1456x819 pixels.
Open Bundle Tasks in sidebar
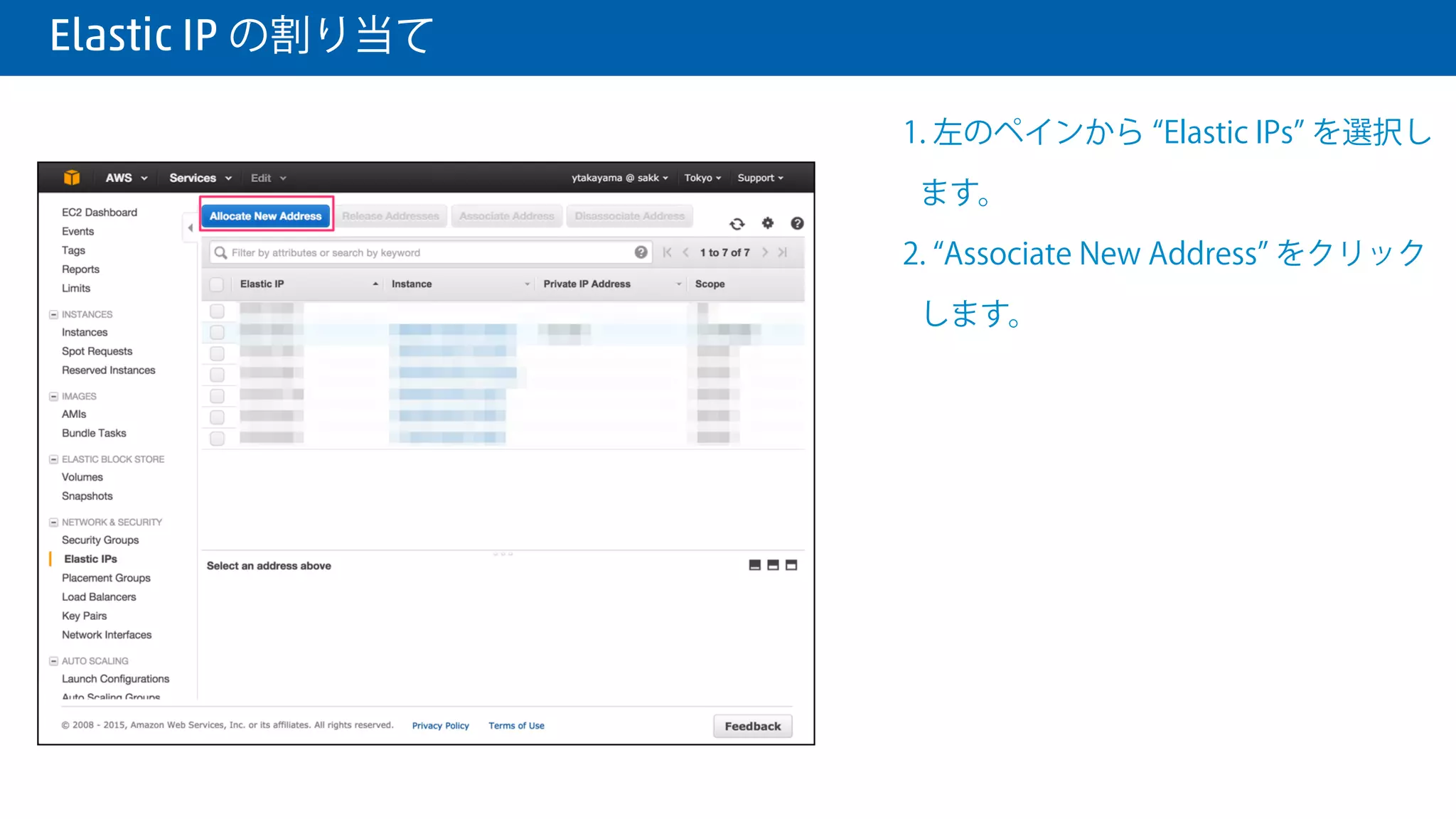(94, 433)
